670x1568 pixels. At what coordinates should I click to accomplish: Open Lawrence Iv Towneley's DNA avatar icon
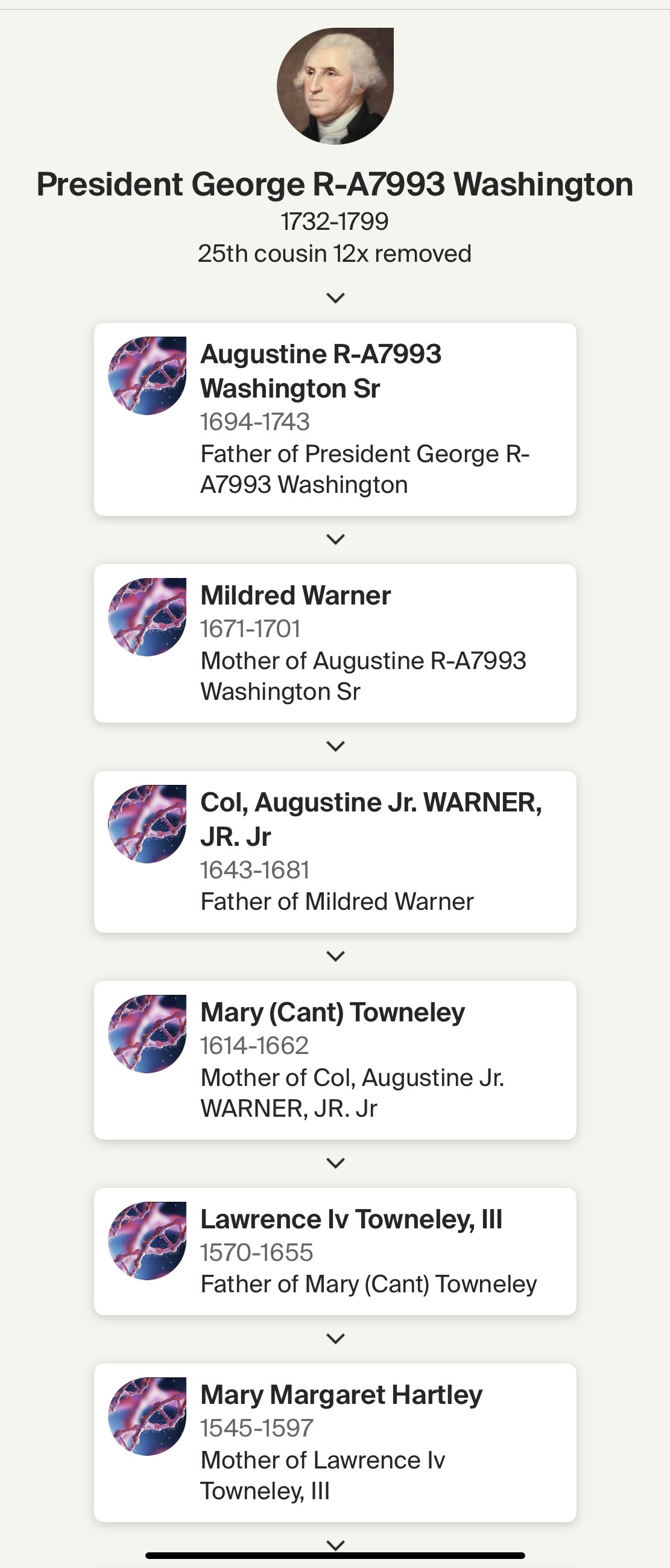pos(147,1240)
